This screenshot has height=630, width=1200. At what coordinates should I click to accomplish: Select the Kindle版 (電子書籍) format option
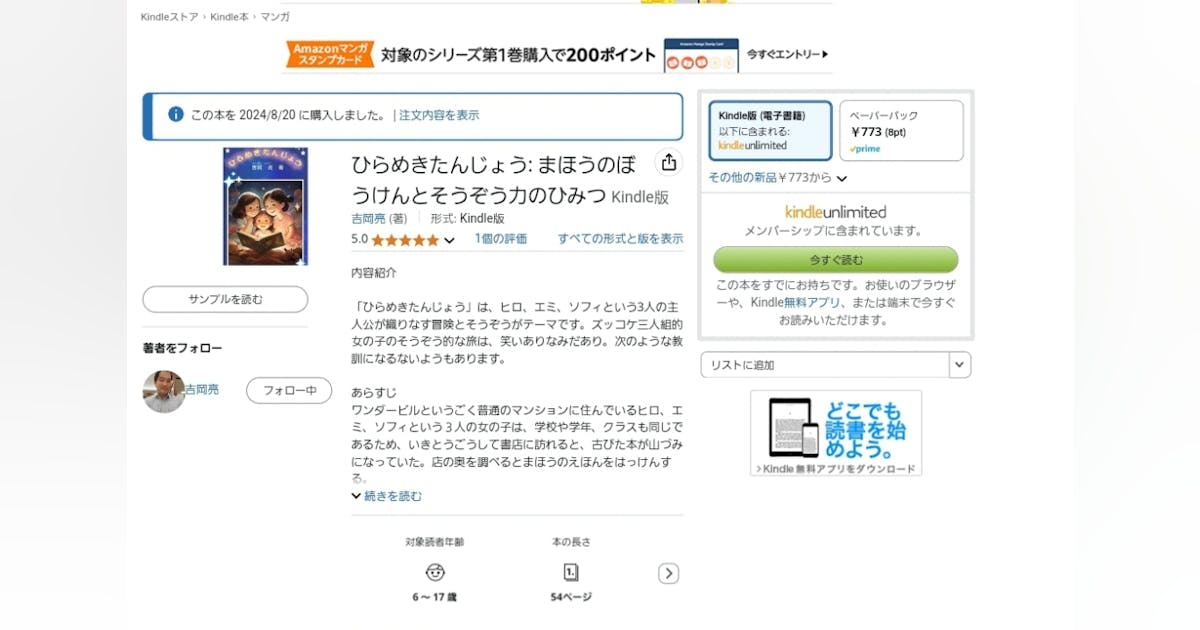click(770, 130)
